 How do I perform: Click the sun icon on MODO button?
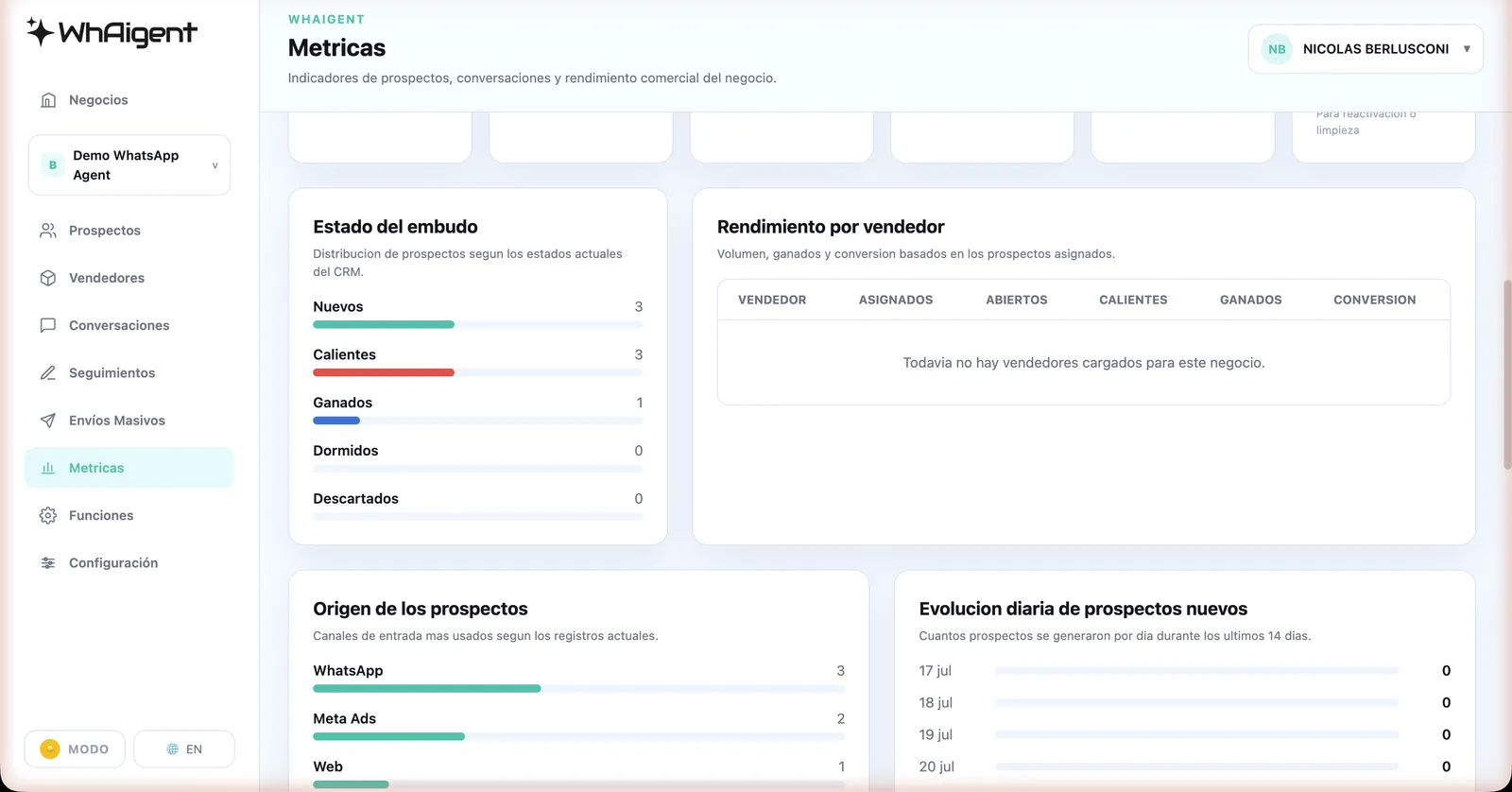pyautogui.click(x=50, y=749)
